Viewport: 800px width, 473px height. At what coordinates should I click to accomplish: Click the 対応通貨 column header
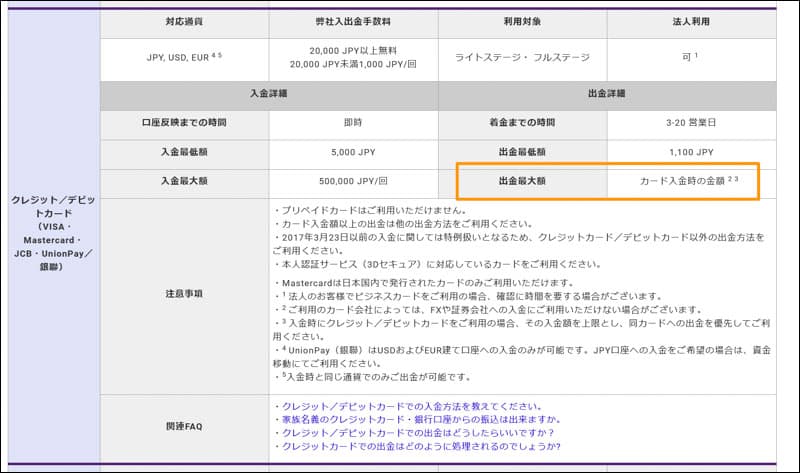tap(185, 21)
